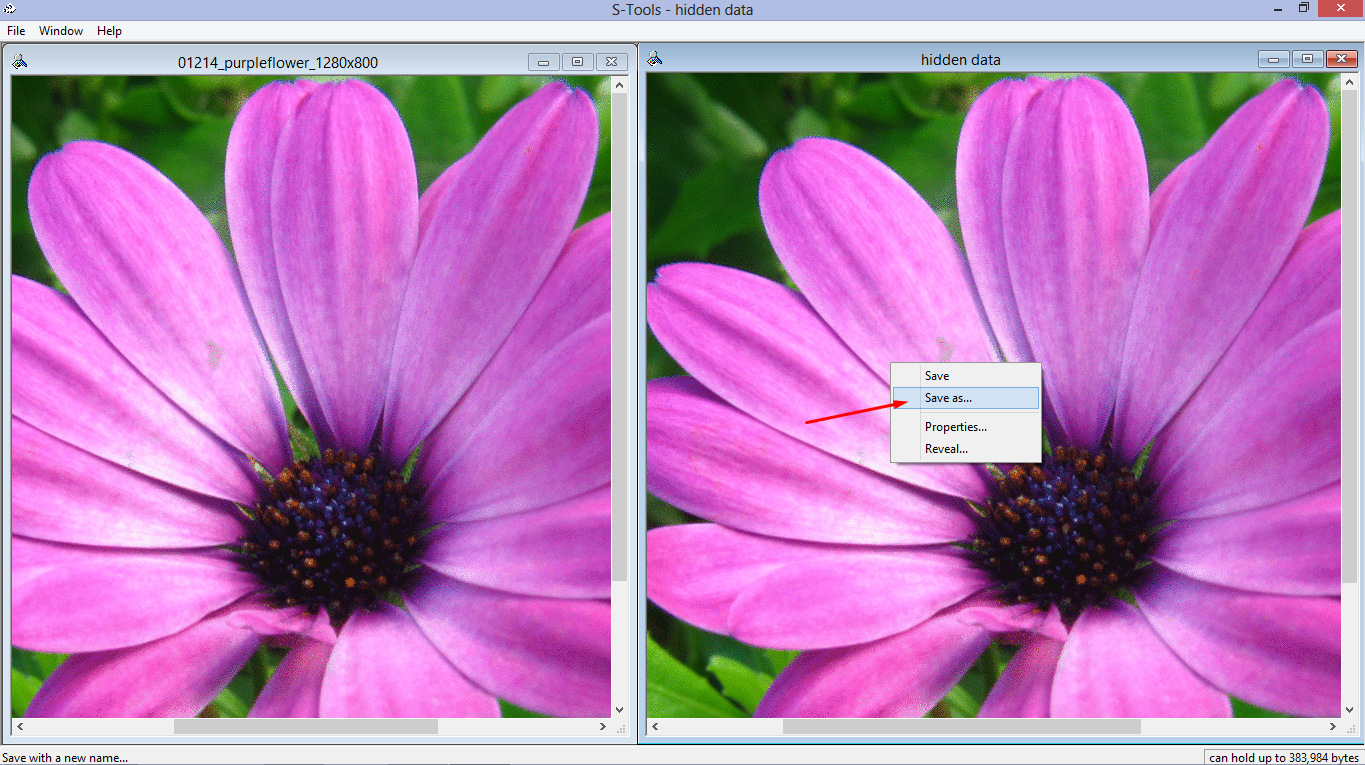Click hidden data window vertical scrollbar thumb
1365x765 pixels.
coord(1349,337)
